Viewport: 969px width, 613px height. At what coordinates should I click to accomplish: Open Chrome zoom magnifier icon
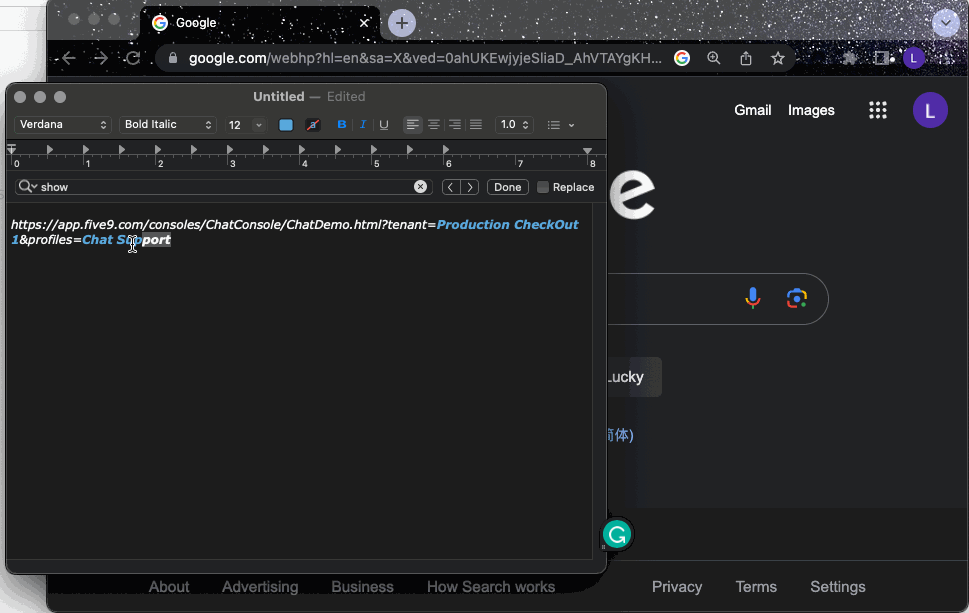(714, 58)
